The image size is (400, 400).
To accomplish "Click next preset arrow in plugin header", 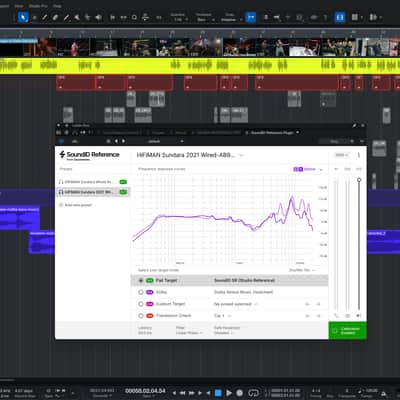I will (123, 141).
